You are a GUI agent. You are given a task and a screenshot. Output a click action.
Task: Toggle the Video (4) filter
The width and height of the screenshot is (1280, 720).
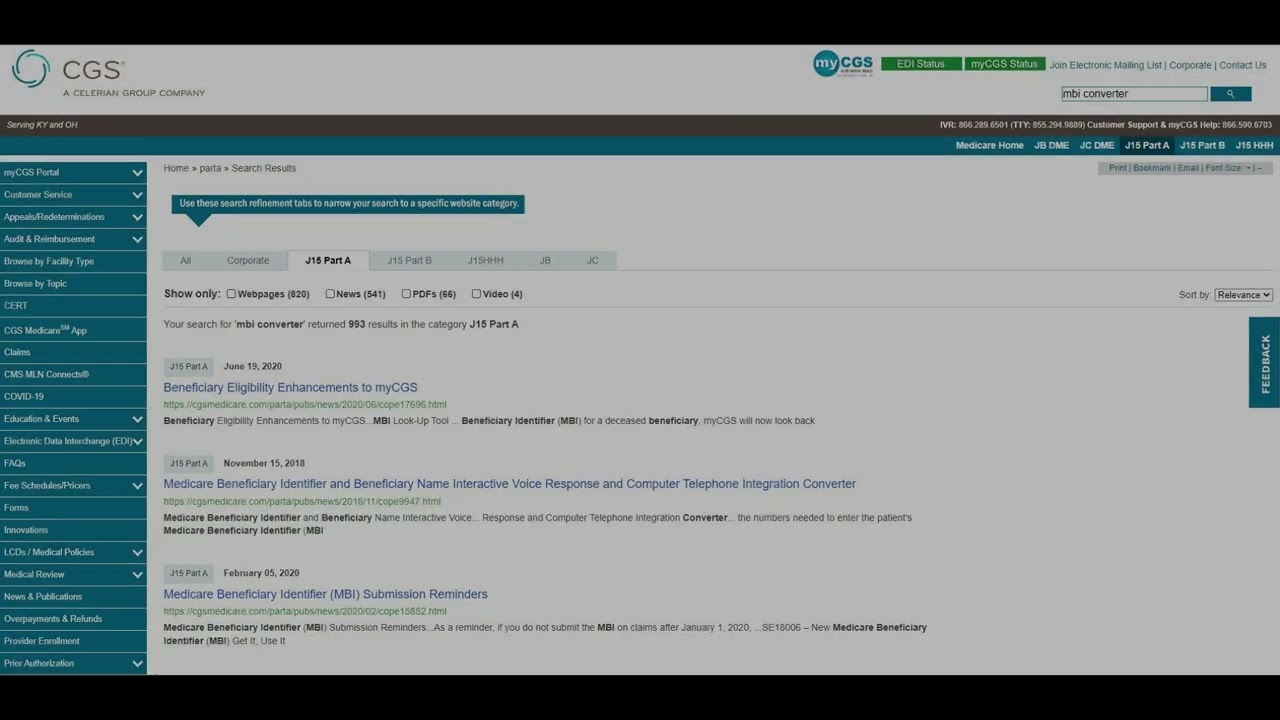[476, 294]
